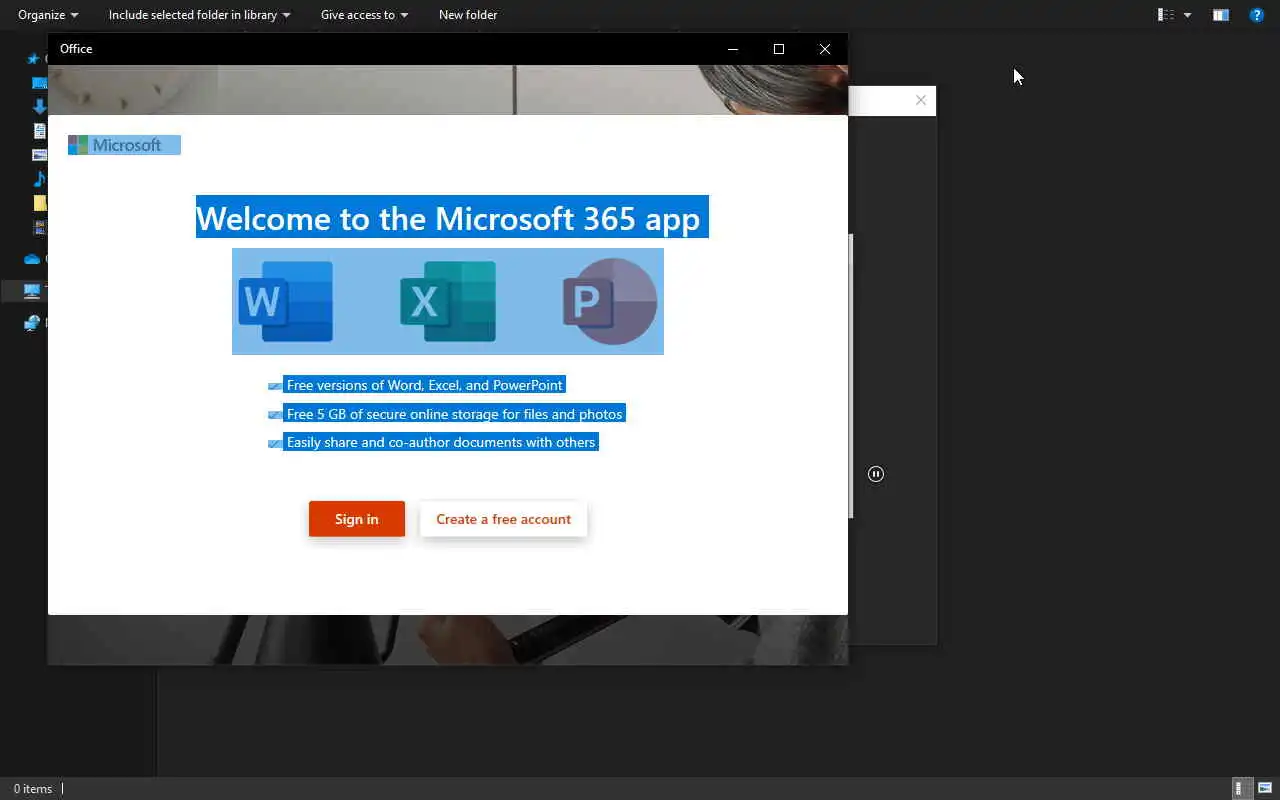Click the Office title in window title bar

pos(76,49)
